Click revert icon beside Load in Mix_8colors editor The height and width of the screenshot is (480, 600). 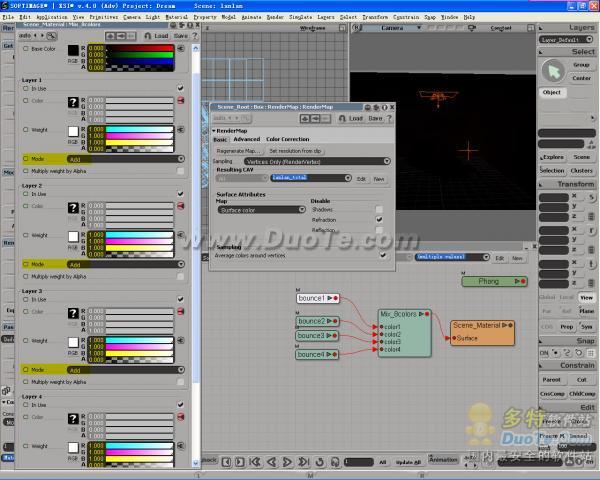point(148,36)
